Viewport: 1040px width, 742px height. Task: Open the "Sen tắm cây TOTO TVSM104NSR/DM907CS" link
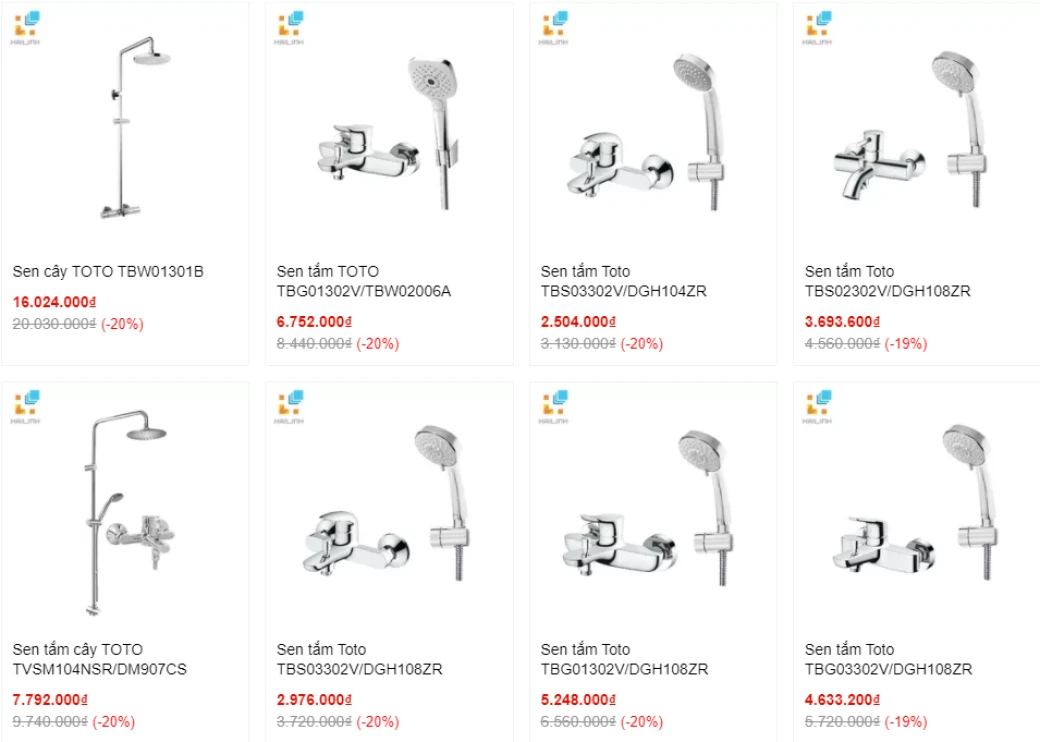pos(99,659)
